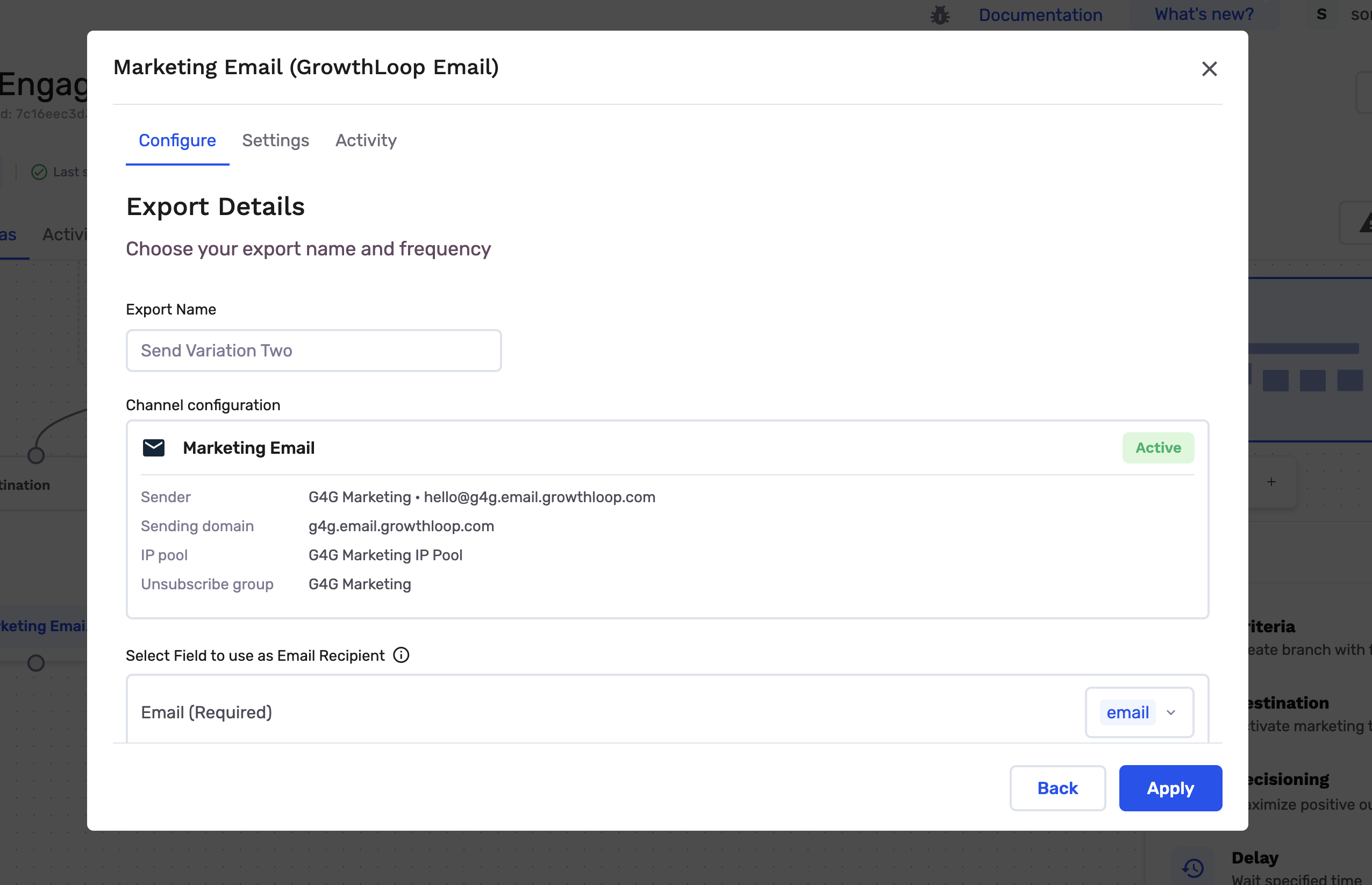Click the Active status badge
The width and height of the screenshot is (1372, 885).
click(x=1158, y=448)
